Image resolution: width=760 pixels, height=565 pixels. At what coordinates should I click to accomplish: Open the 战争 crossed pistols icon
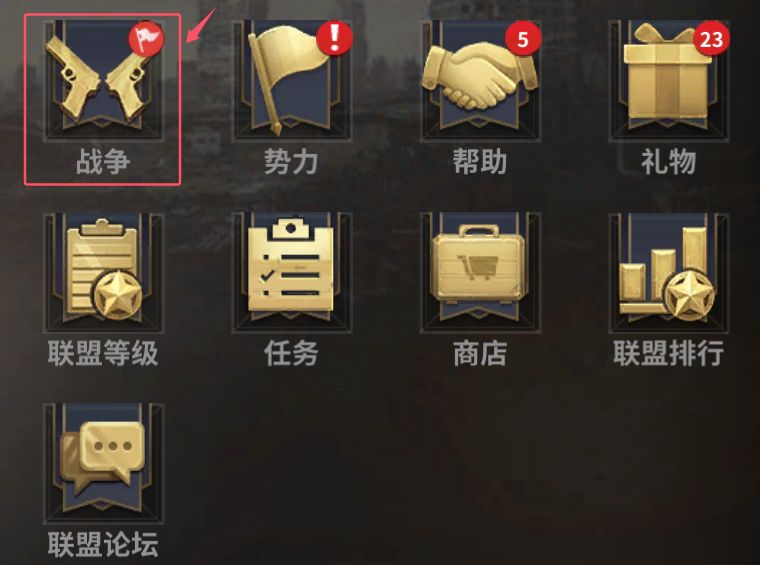(x=103, y=80)
